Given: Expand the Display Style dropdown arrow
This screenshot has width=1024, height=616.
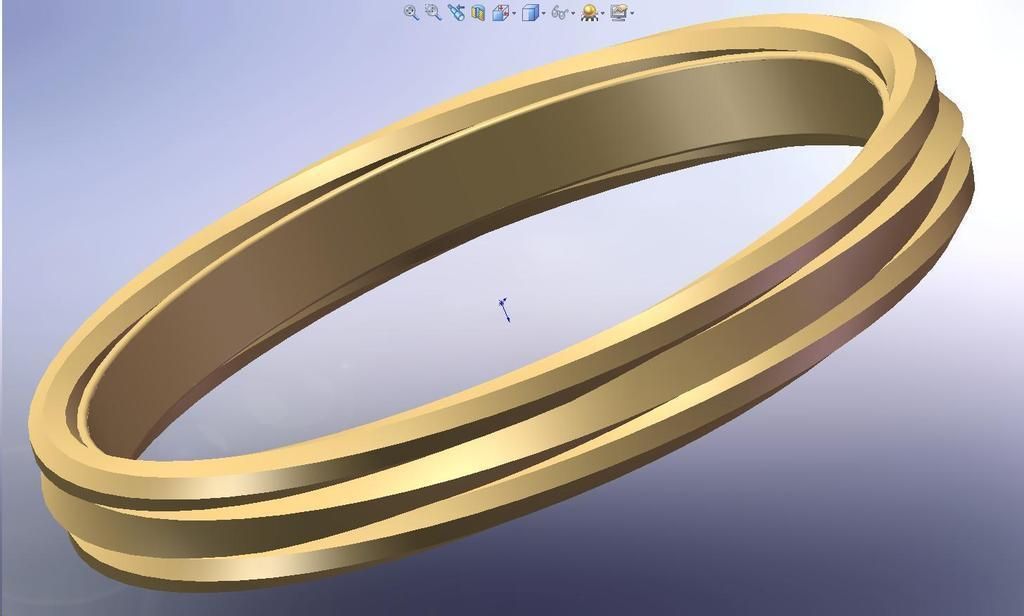Looking at the screenshot, I should (543, 13).
